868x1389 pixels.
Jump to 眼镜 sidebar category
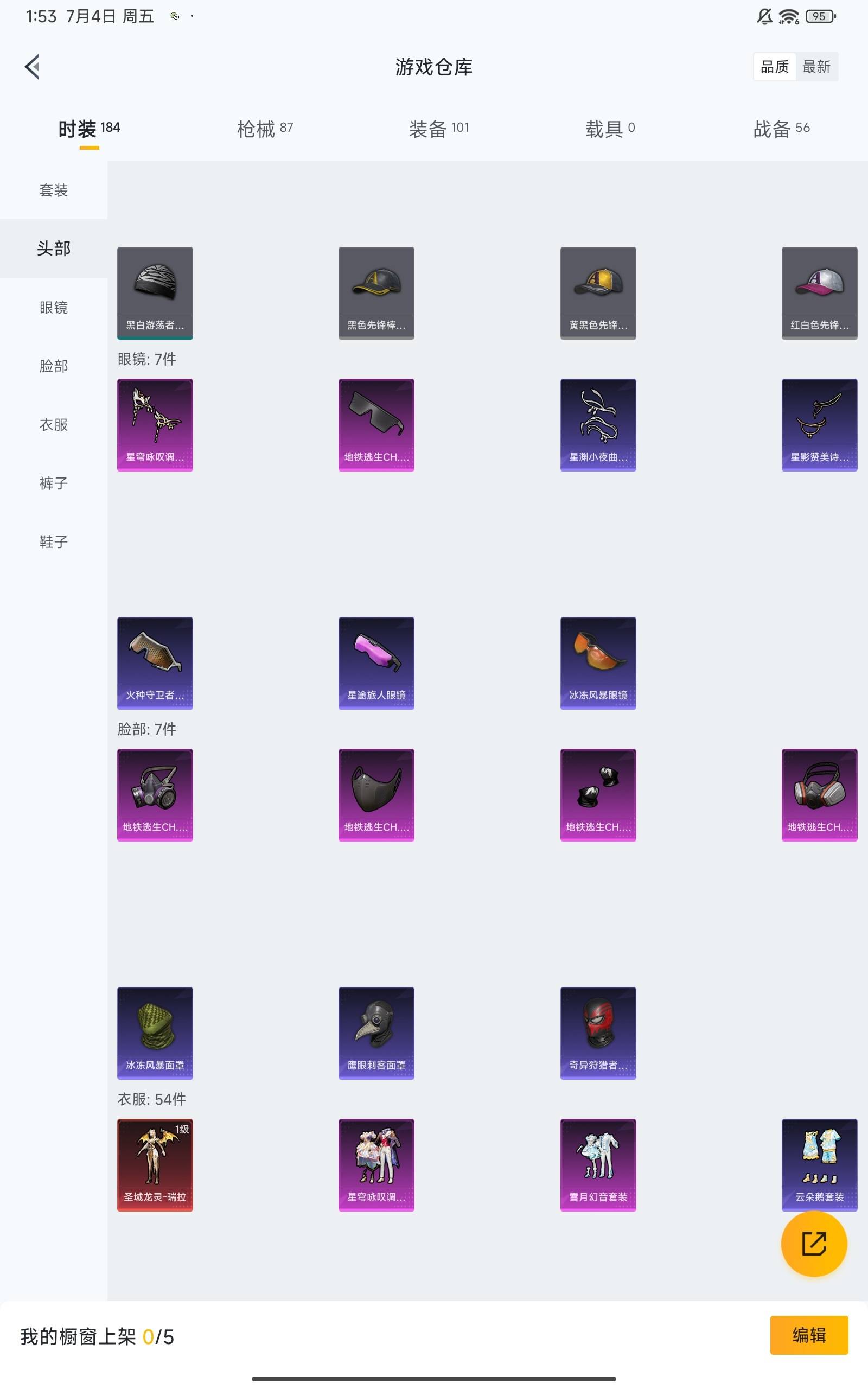coord(53,308)
